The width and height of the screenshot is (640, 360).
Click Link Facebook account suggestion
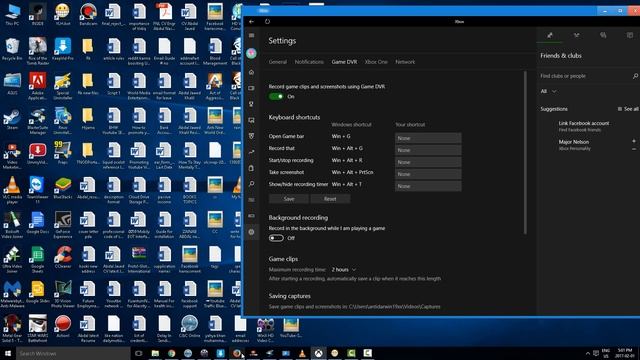point(584,126)
